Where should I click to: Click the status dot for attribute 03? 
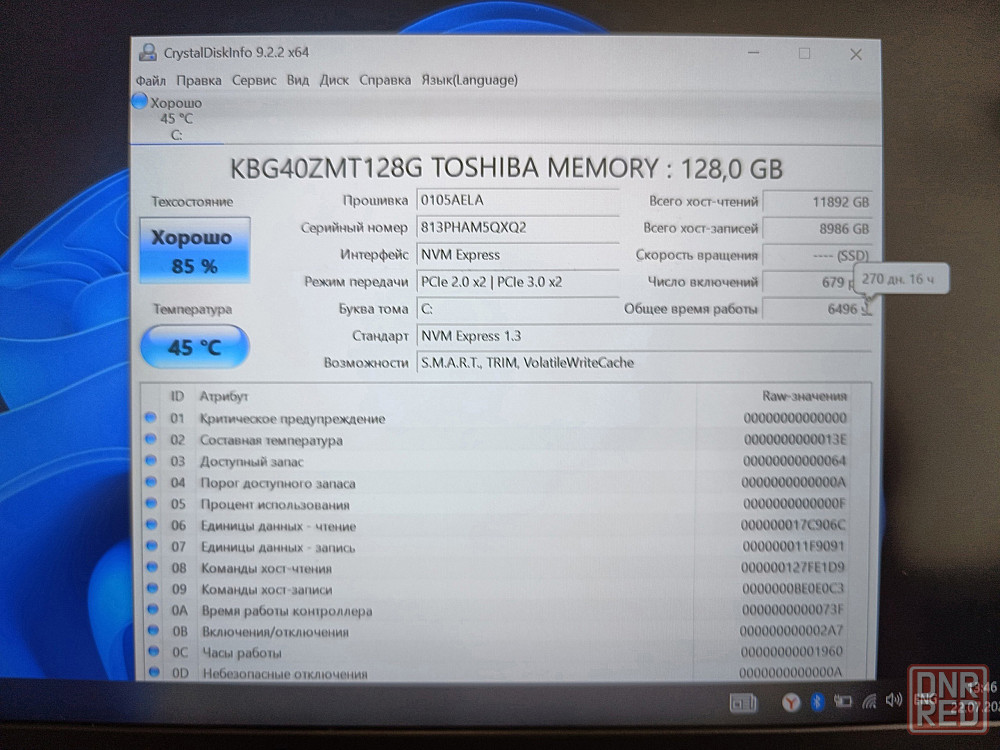pyautogui.click(x=151, y=460)
